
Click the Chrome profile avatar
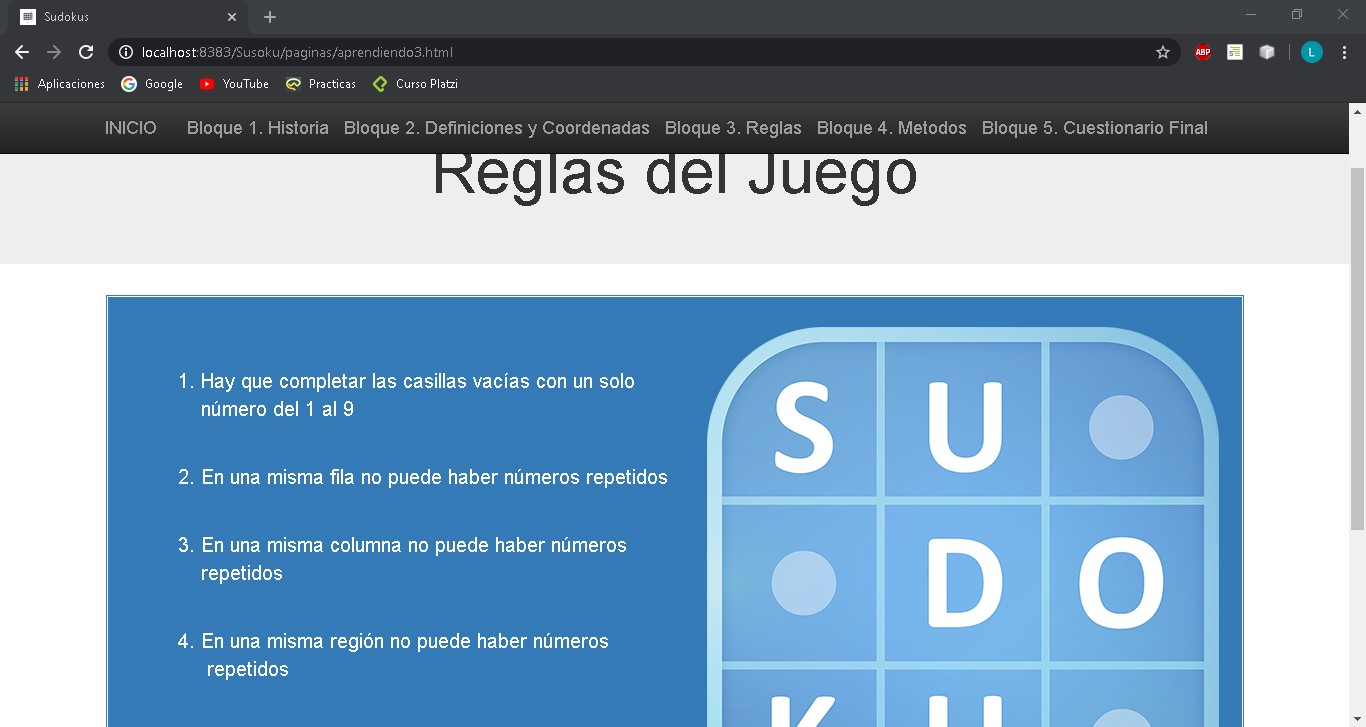tap(1311, 52)
